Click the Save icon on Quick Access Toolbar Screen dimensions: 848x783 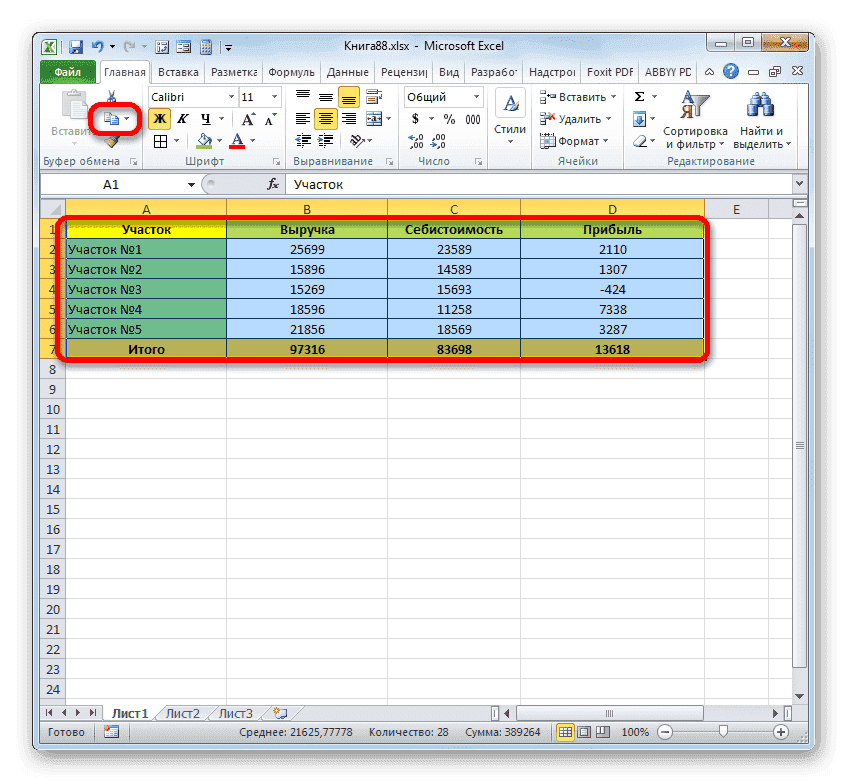75,46
